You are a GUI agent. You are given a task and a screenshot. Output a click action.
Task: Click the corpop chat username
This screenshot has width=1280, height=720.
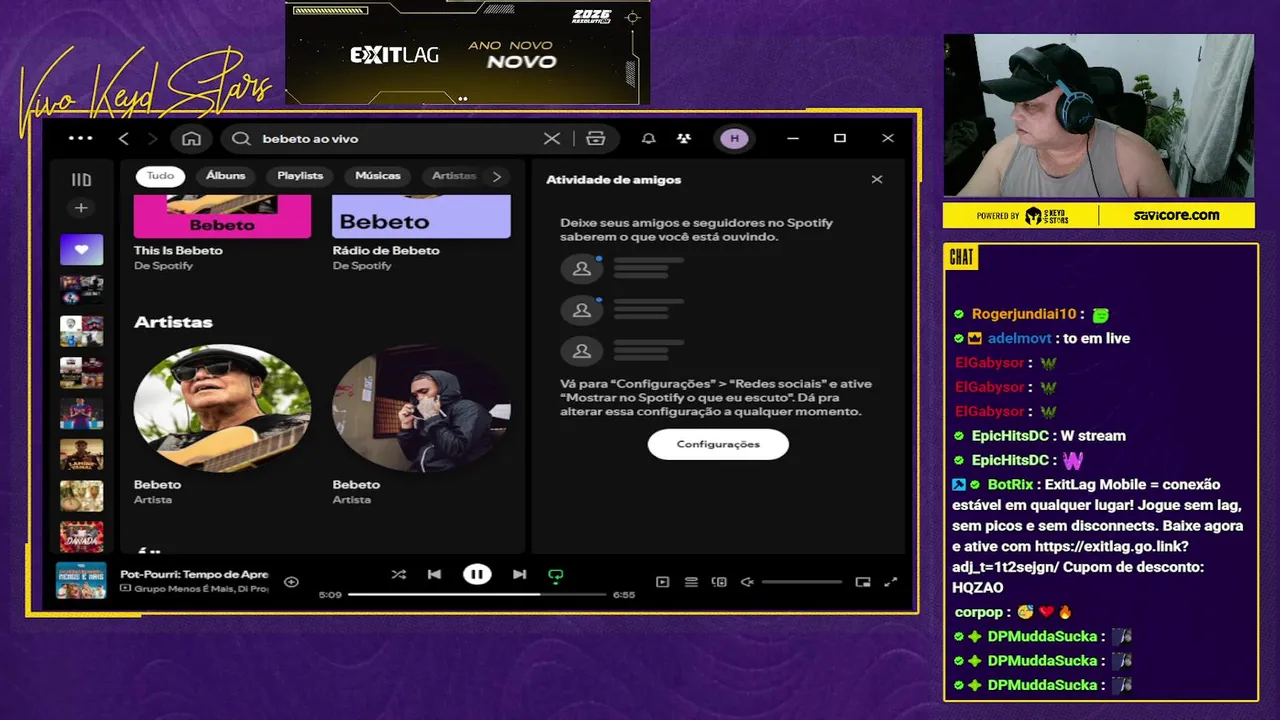(x=978, y=612)
